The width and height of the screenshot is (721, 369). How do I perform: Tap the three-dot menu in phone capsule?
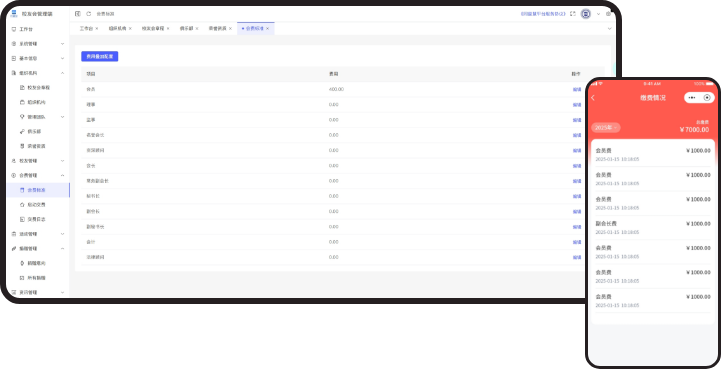point(692,98)
